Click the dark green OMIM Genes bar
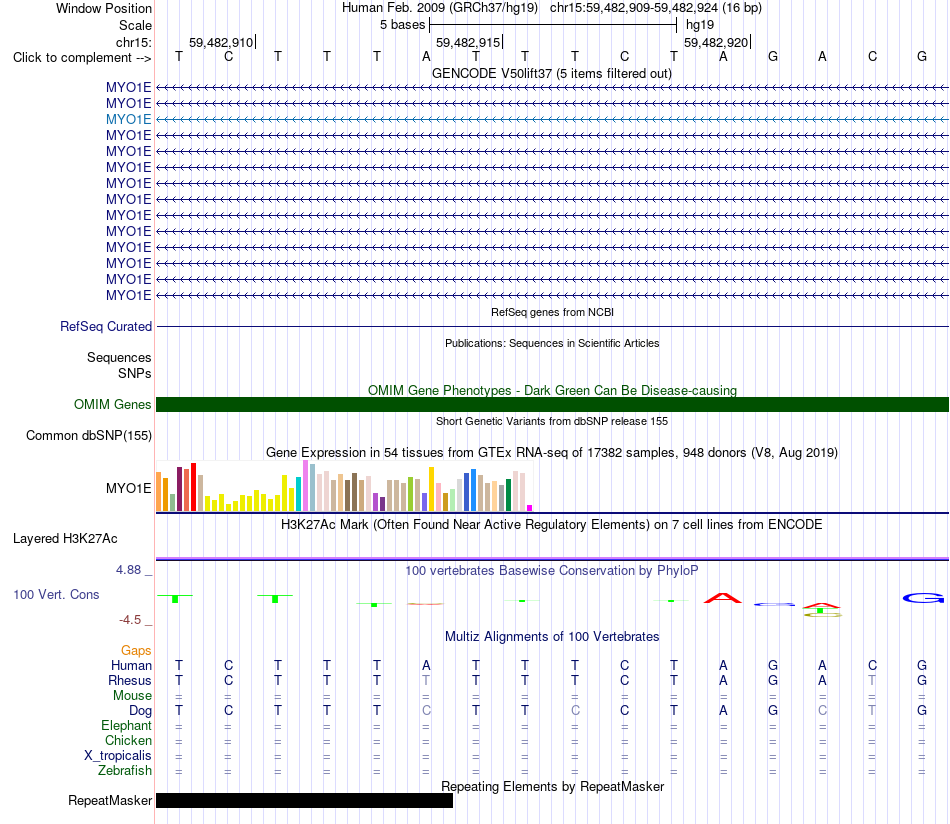The image size is (950, 824). (552, 405)
